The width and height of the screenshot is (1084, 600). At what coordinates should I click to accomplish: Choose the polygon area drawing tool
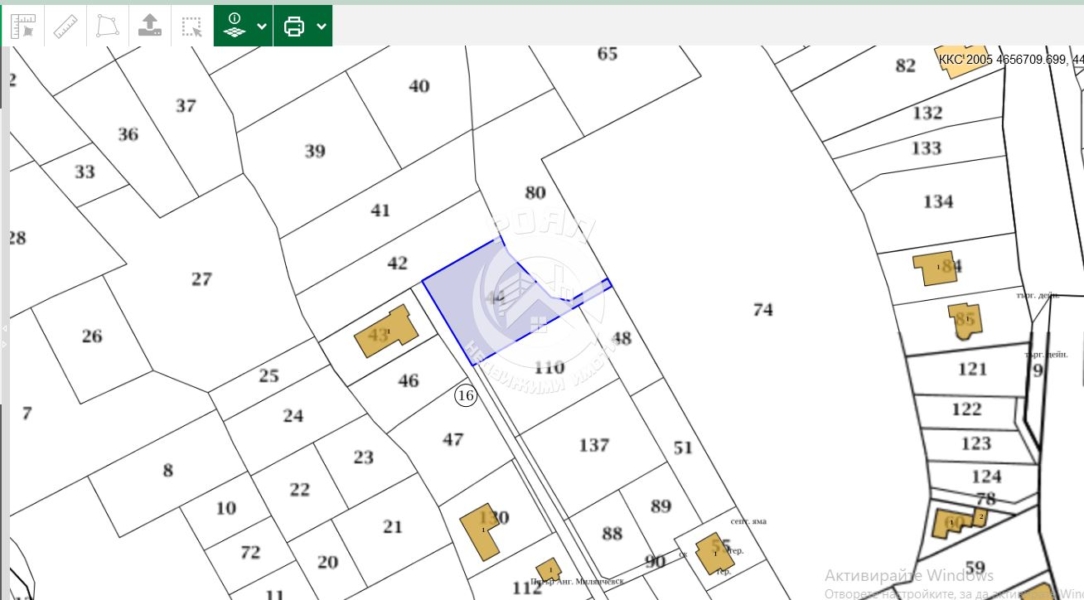click(107, 26)
